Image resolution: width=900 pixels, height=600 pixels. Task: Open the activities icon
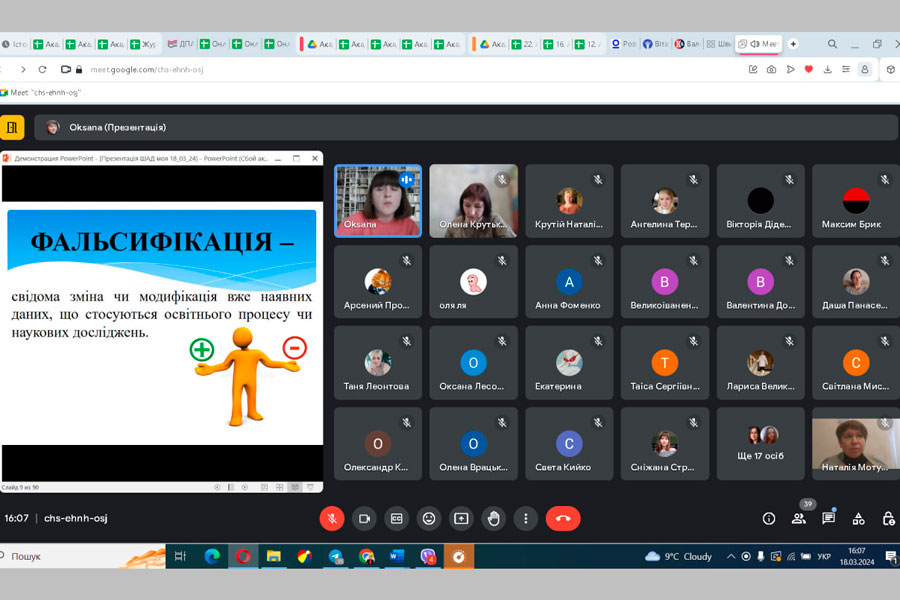pyautogui.click(x=858, y=518)
